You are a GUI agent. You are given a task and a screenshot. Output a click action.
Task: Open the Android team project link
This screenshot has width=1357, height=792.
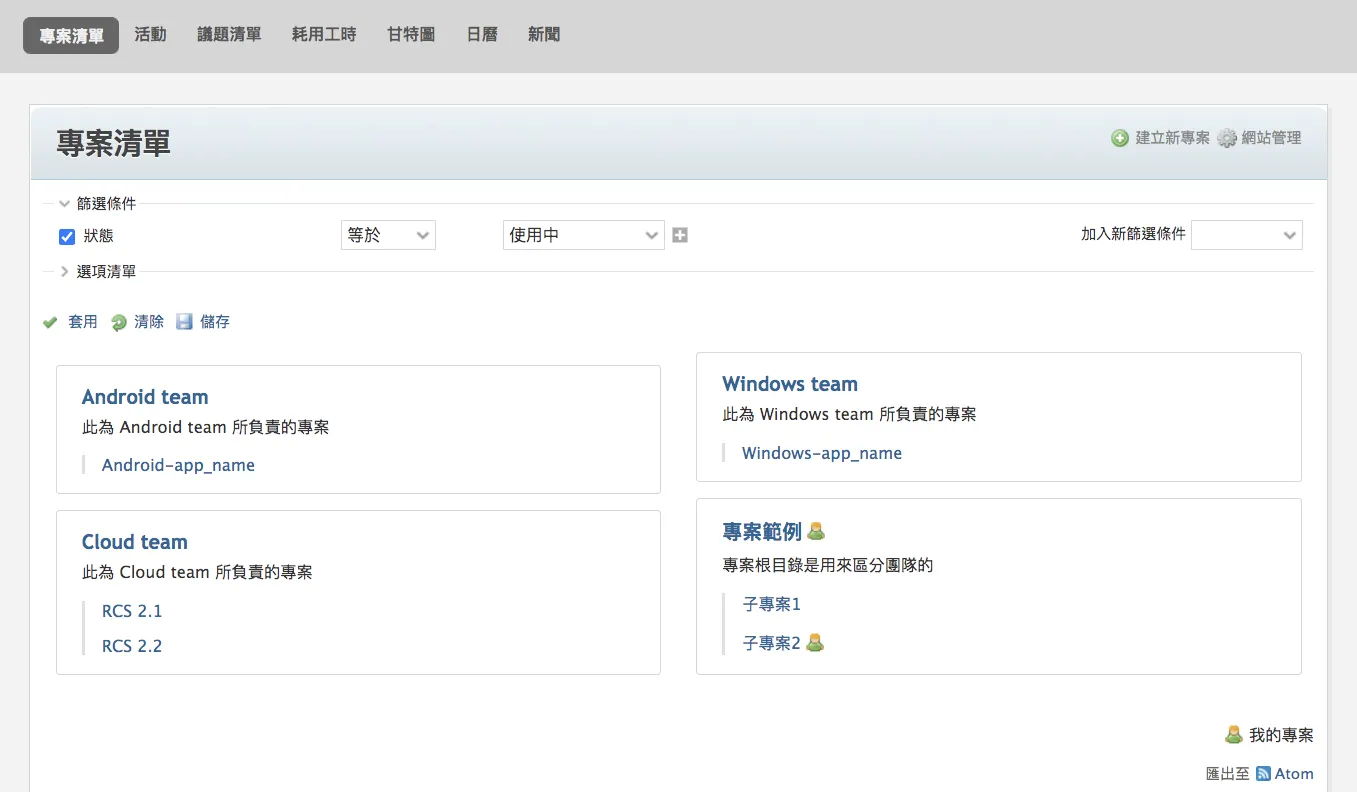(x=145, y=397)
